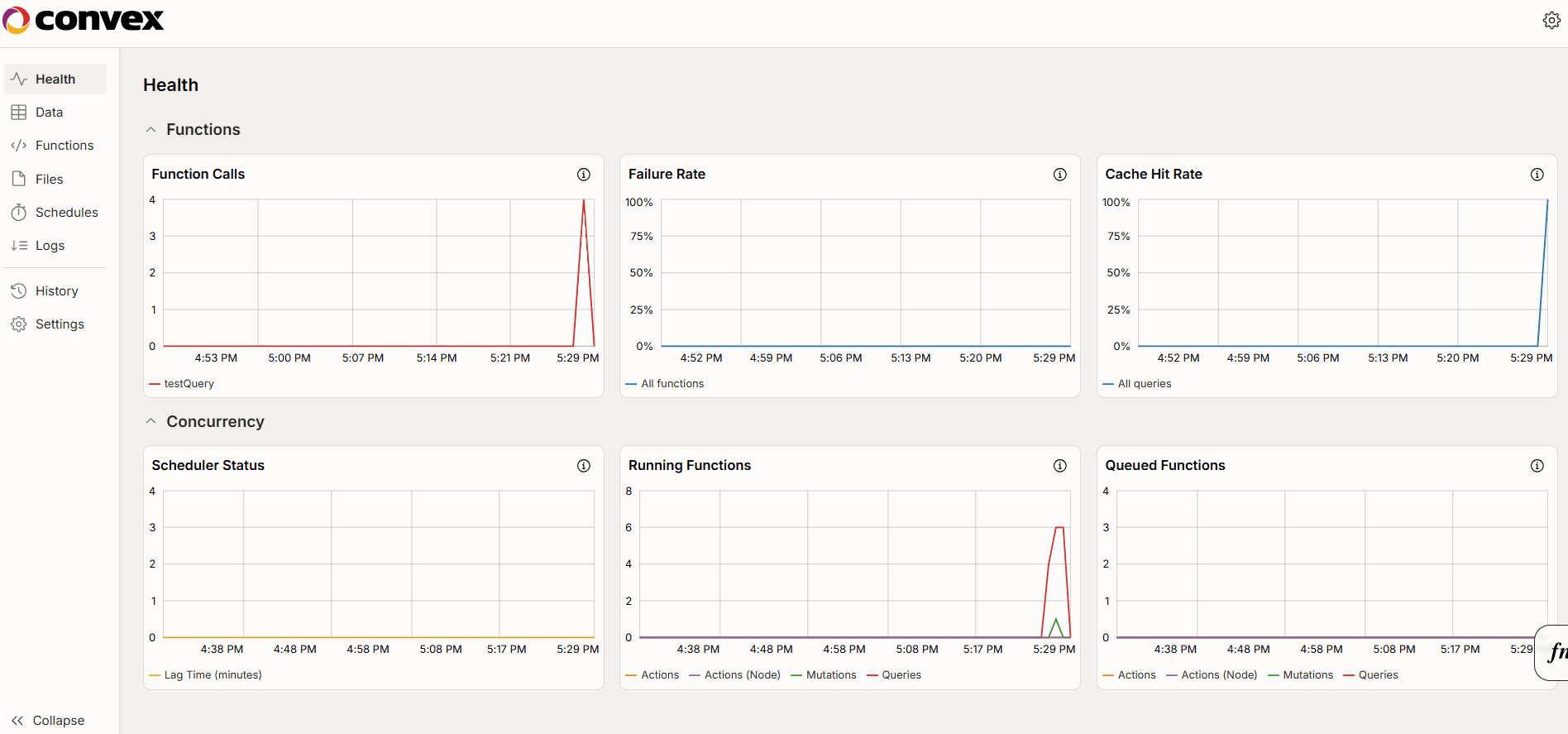The image size is (1568, 734).
Task: Show info for Queued Functions chart
Action: click(x=1537, y=466)
